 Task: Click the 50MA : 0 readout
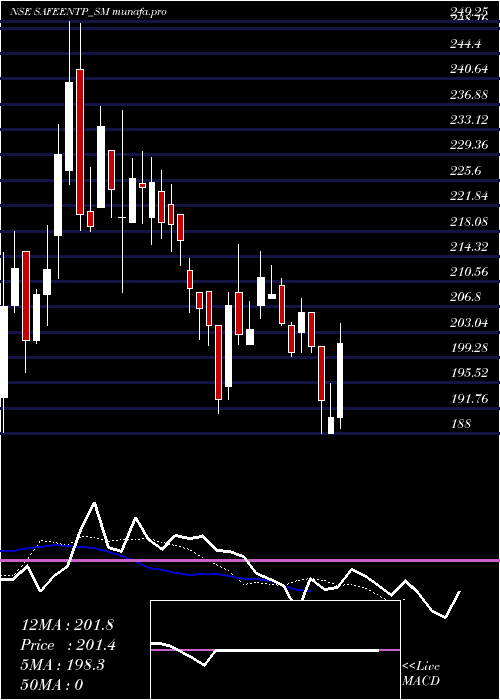(x=52, y=684)
